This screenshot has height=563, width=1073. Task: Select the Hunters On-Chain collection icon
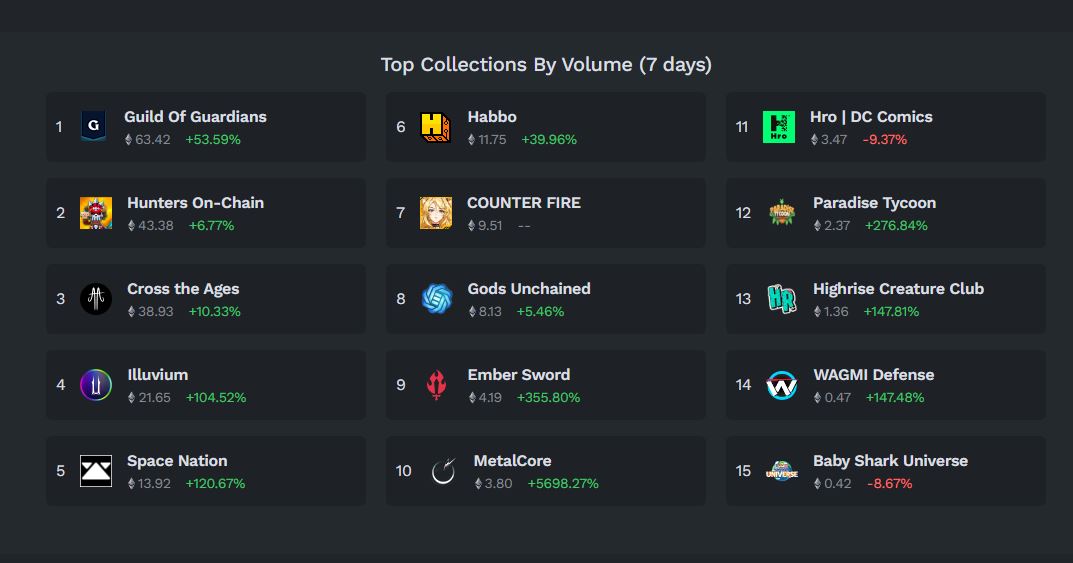[96, 213]
